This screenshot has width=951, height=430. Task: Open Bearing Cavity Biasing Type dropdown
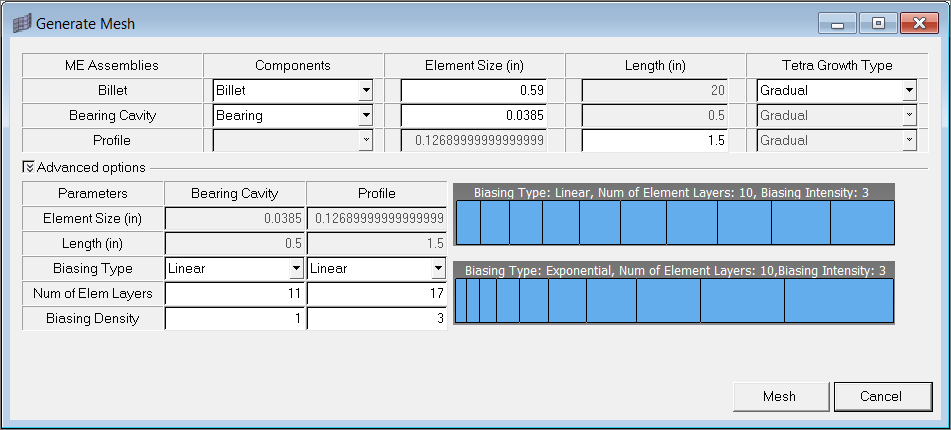[x=295, y=268]
